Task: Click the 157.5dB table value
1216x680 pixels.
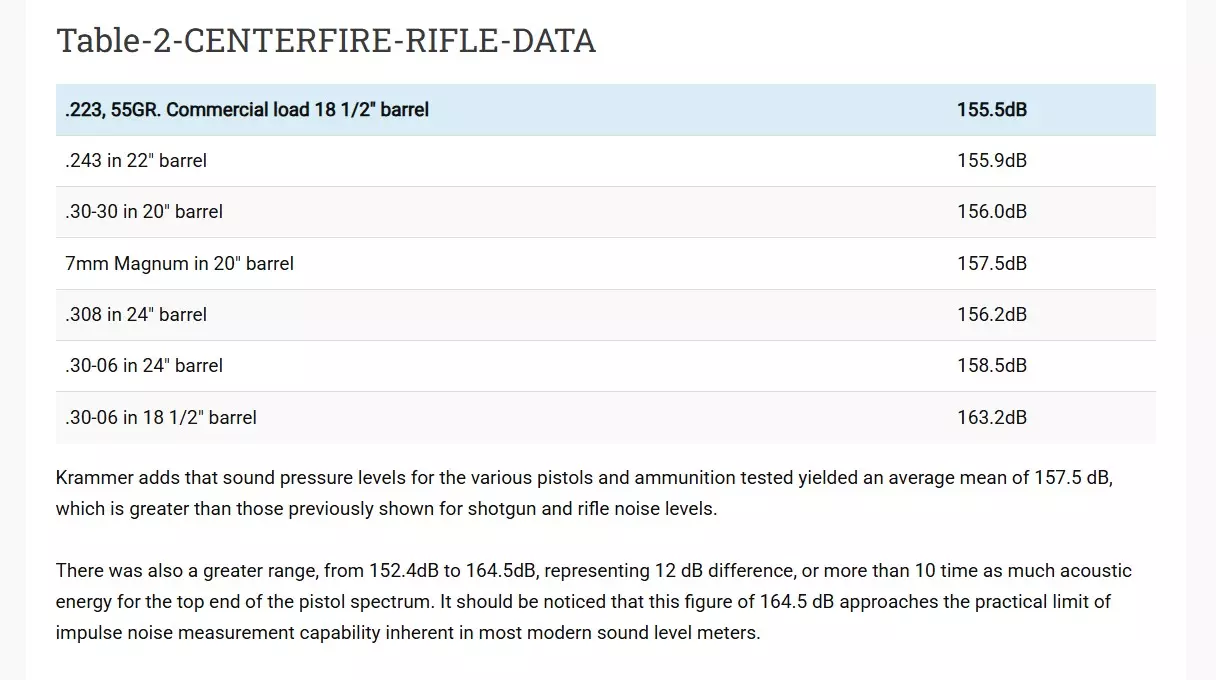Action: (x=992, y=264)
